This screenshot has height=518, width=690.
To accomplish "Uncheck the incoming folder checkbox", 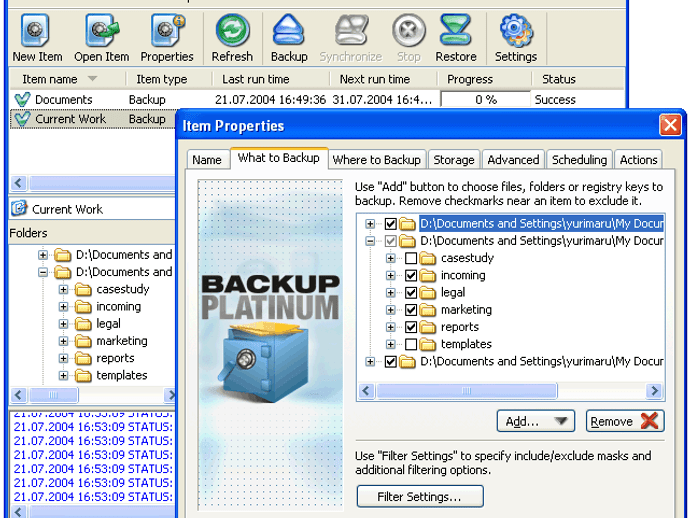I will point(411,275).
